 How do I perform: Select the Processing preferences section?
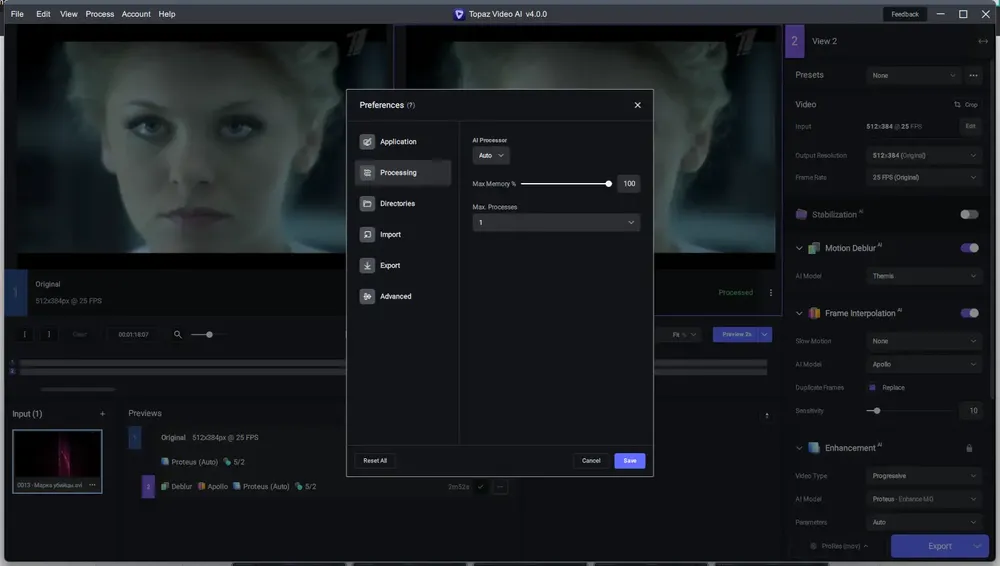click(x=402, y=173)
